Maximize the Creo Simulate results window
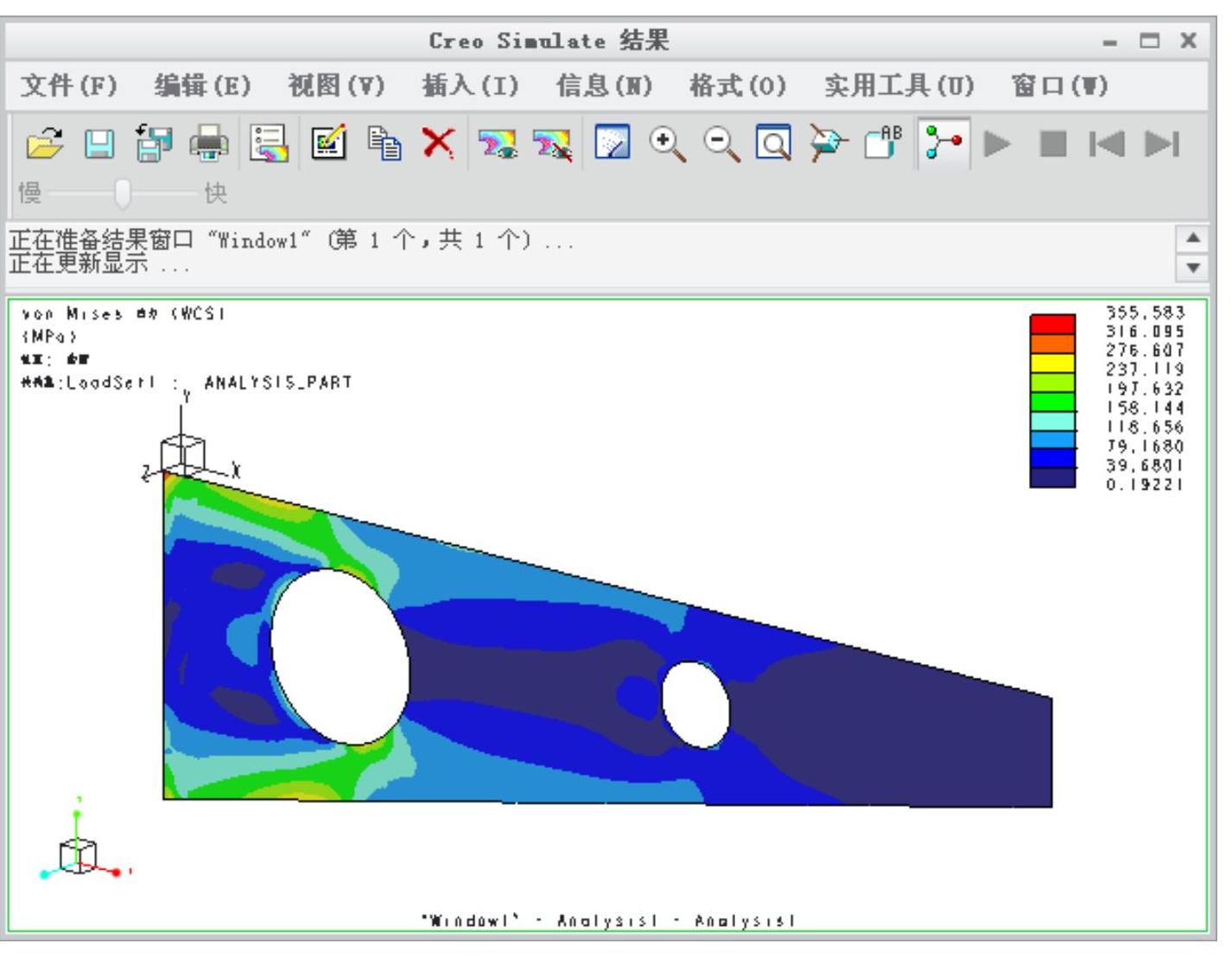1232x956 pixels. 1149,41
